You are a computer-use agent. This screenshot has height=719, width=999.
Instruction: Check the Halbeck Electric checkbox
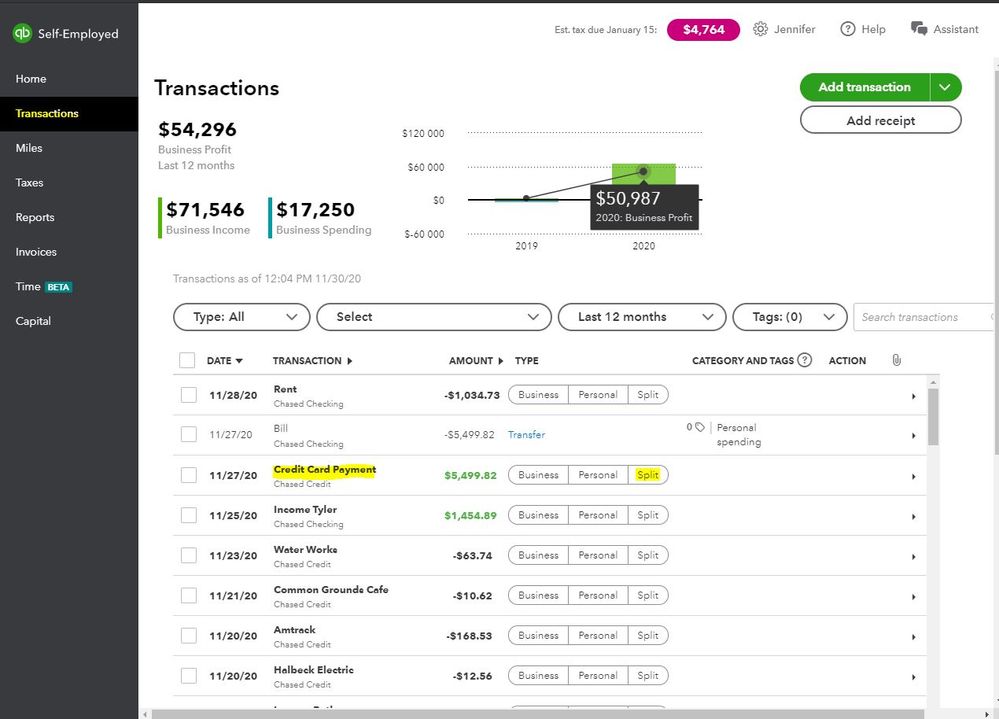click(x=189, y=676)
